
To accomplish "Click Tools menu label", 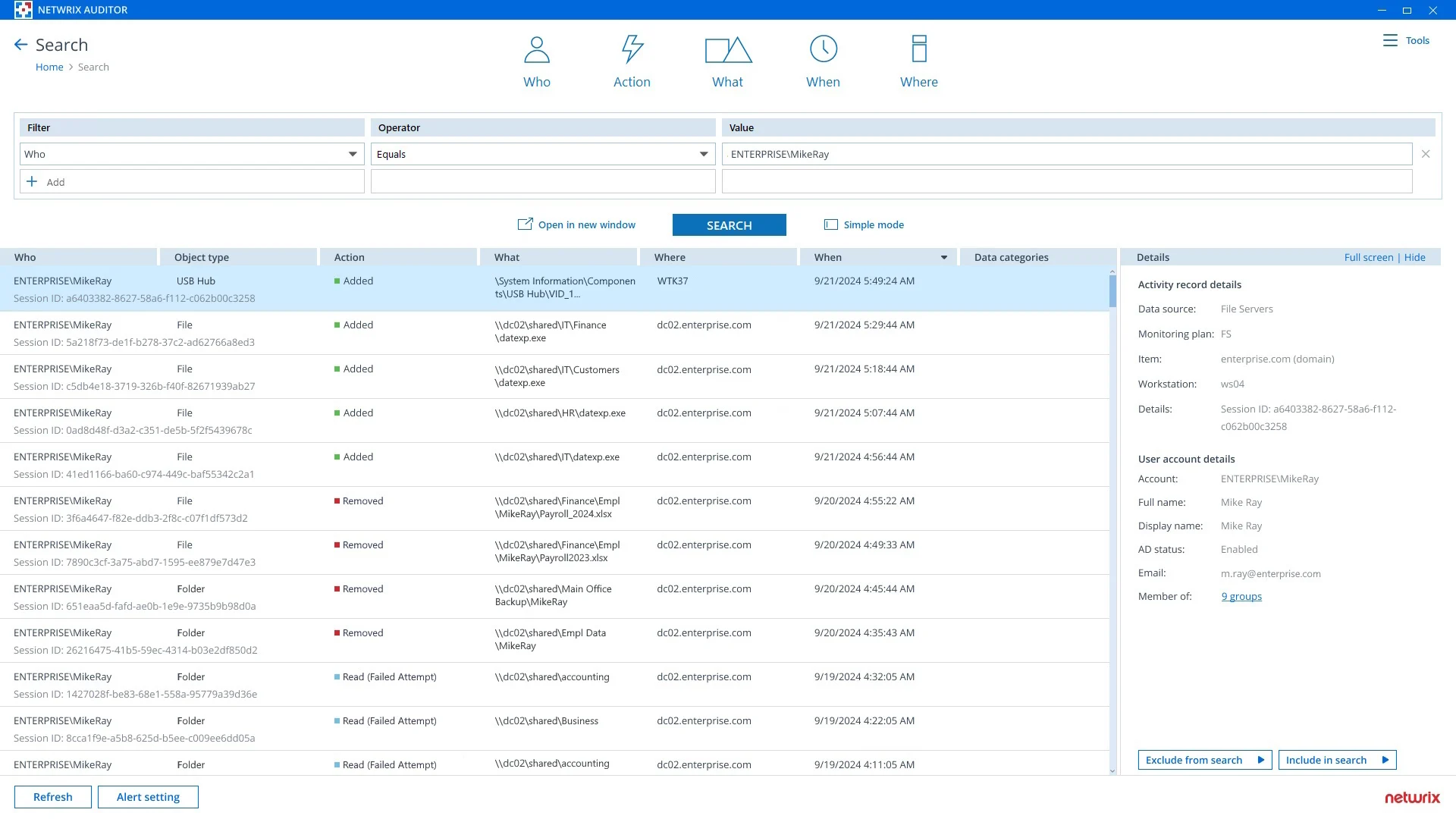I will (1417, 40).
